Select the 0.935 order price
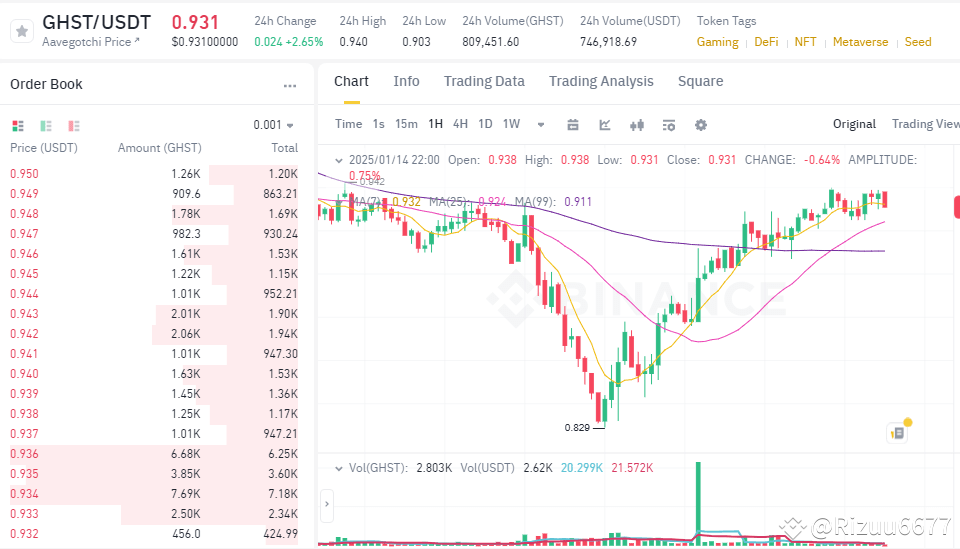 pos(24,474)
